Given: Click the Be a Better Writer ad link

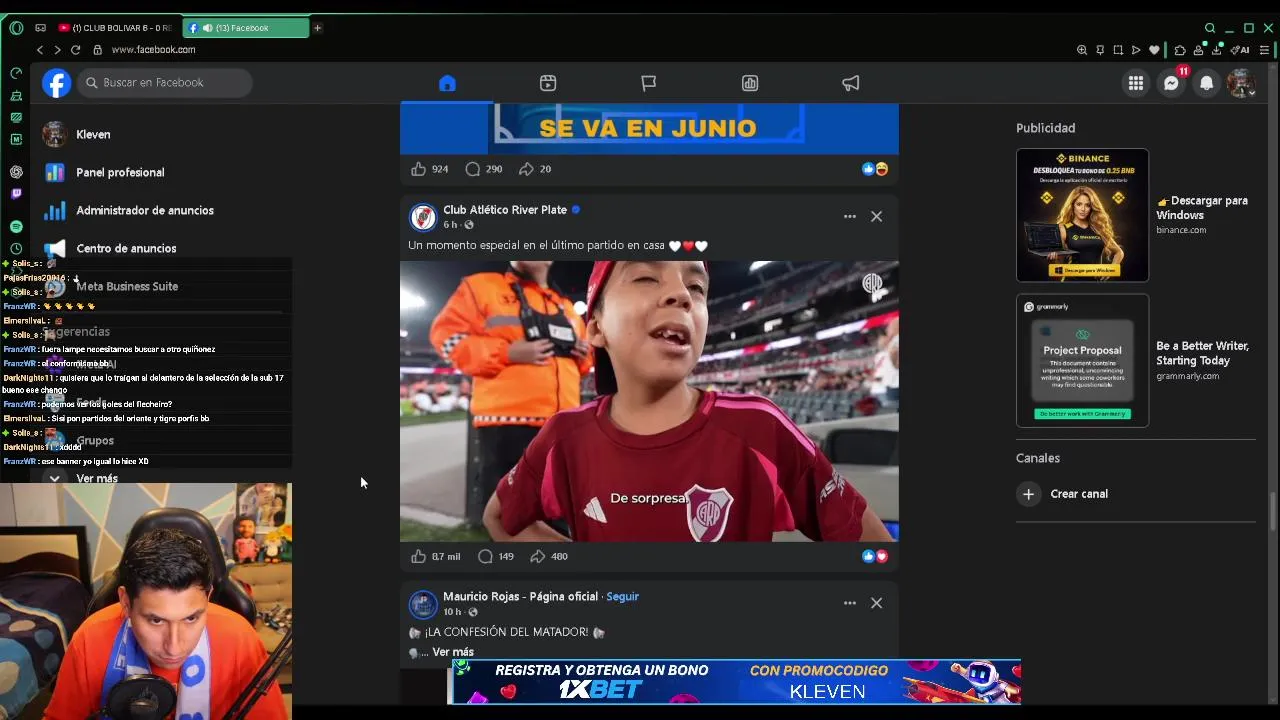Looking at the screenshot, I should tap(1203, 353).
